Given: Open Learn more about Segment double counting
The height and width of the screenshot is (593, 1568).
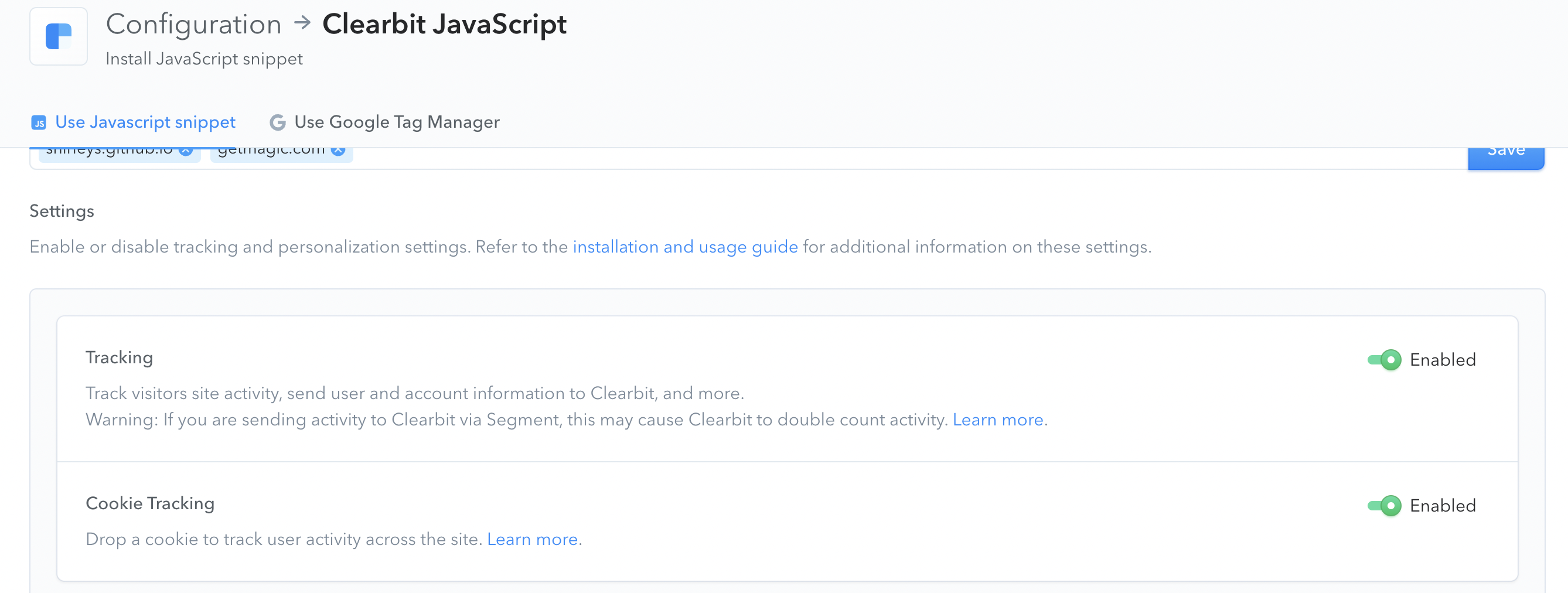Looking at the screenshot, I should tap(998, 420).
